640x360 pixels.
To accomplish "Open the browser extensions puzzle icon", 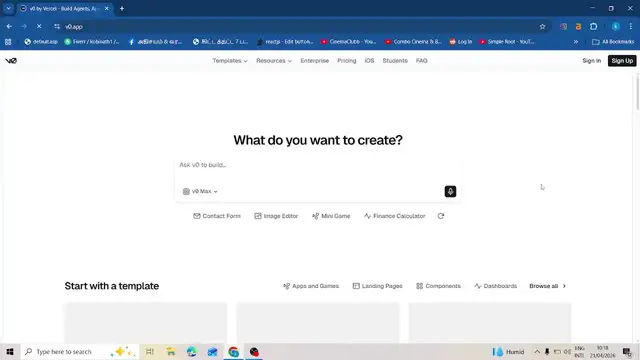I will click(x=593, y=27).
